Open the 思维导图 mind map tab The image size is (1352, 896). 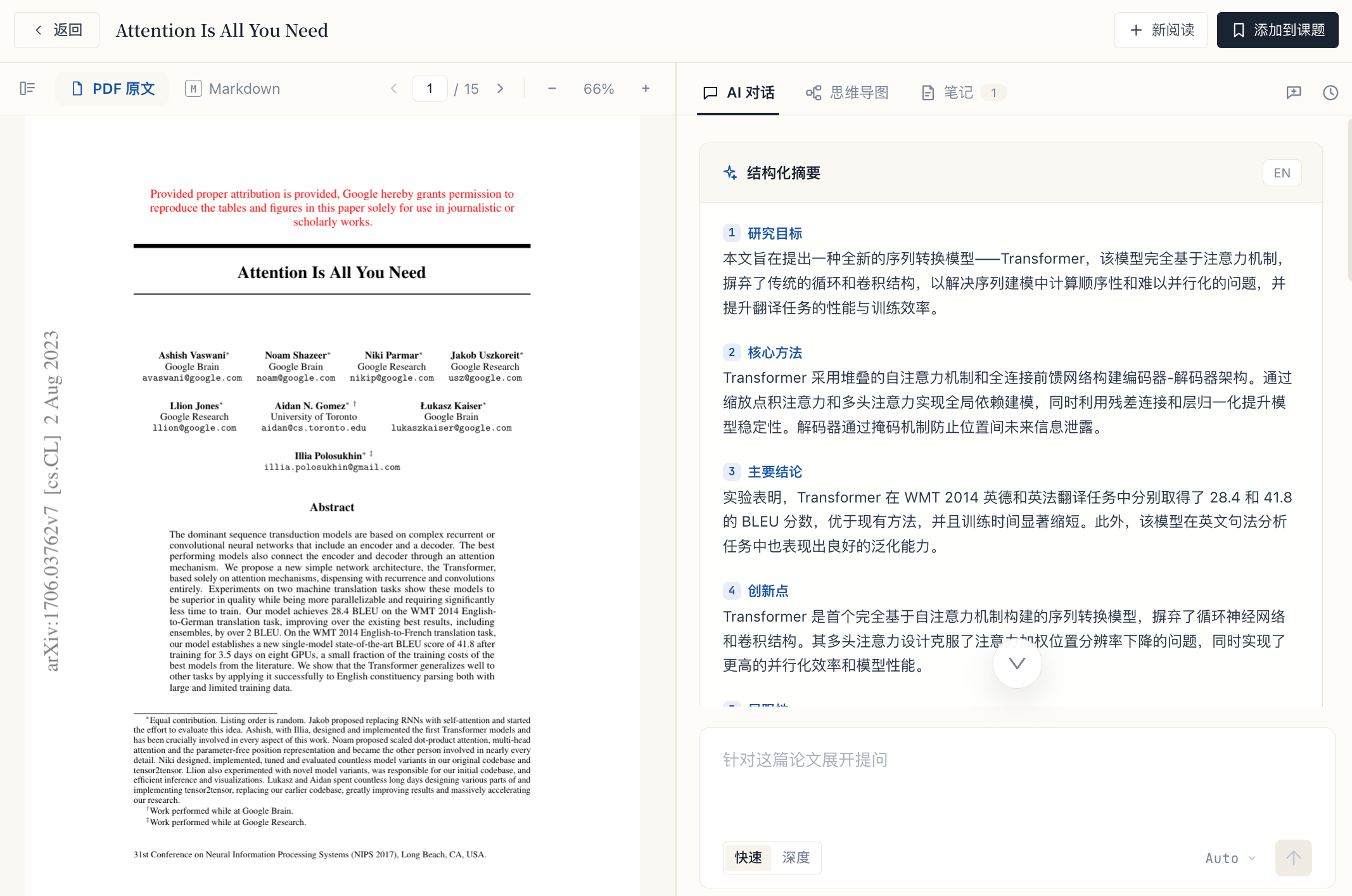pos(847,93)
